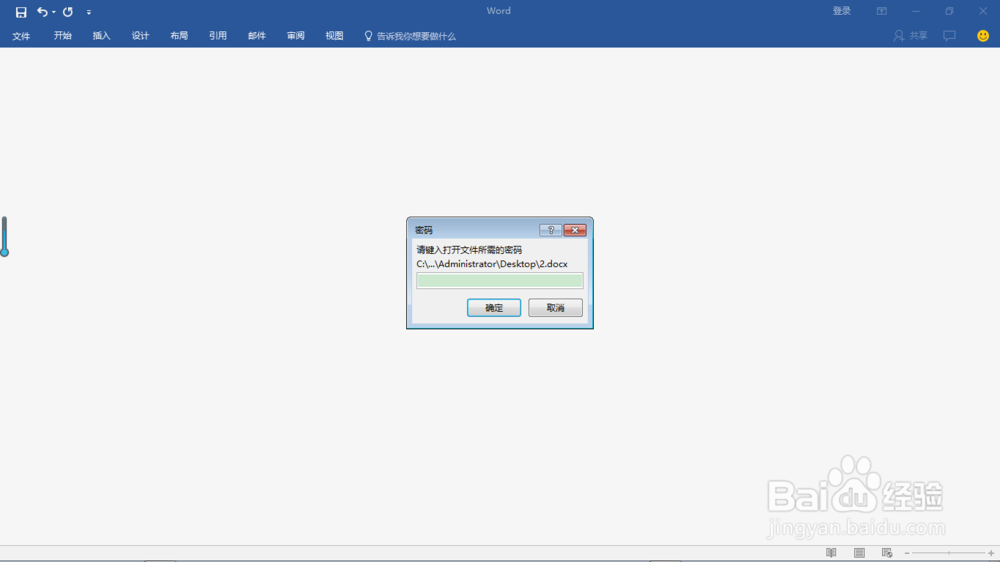1000x562 pixels.
Task: Click the ribbon display options icon
Action: pos(881,11)
